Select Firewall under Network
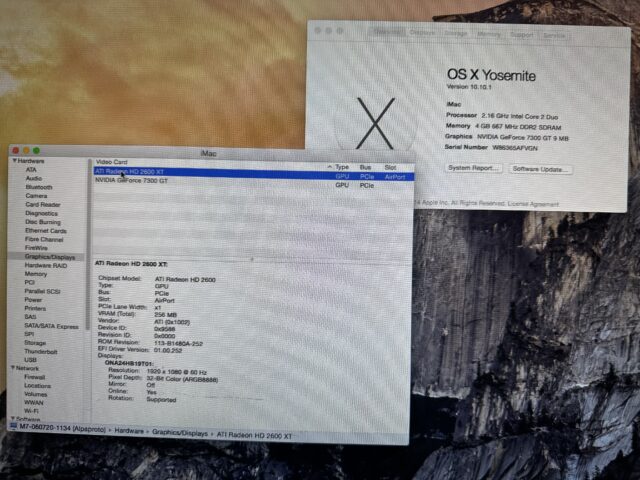 click(35, 377)
